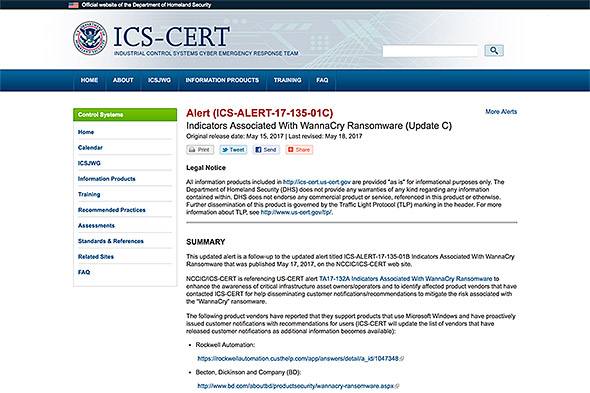Click the Alert (ICS-ALERT-17-135-01C) heading
Image resolution: width=590 pixels, height=393 pixels.
(260, 113)
